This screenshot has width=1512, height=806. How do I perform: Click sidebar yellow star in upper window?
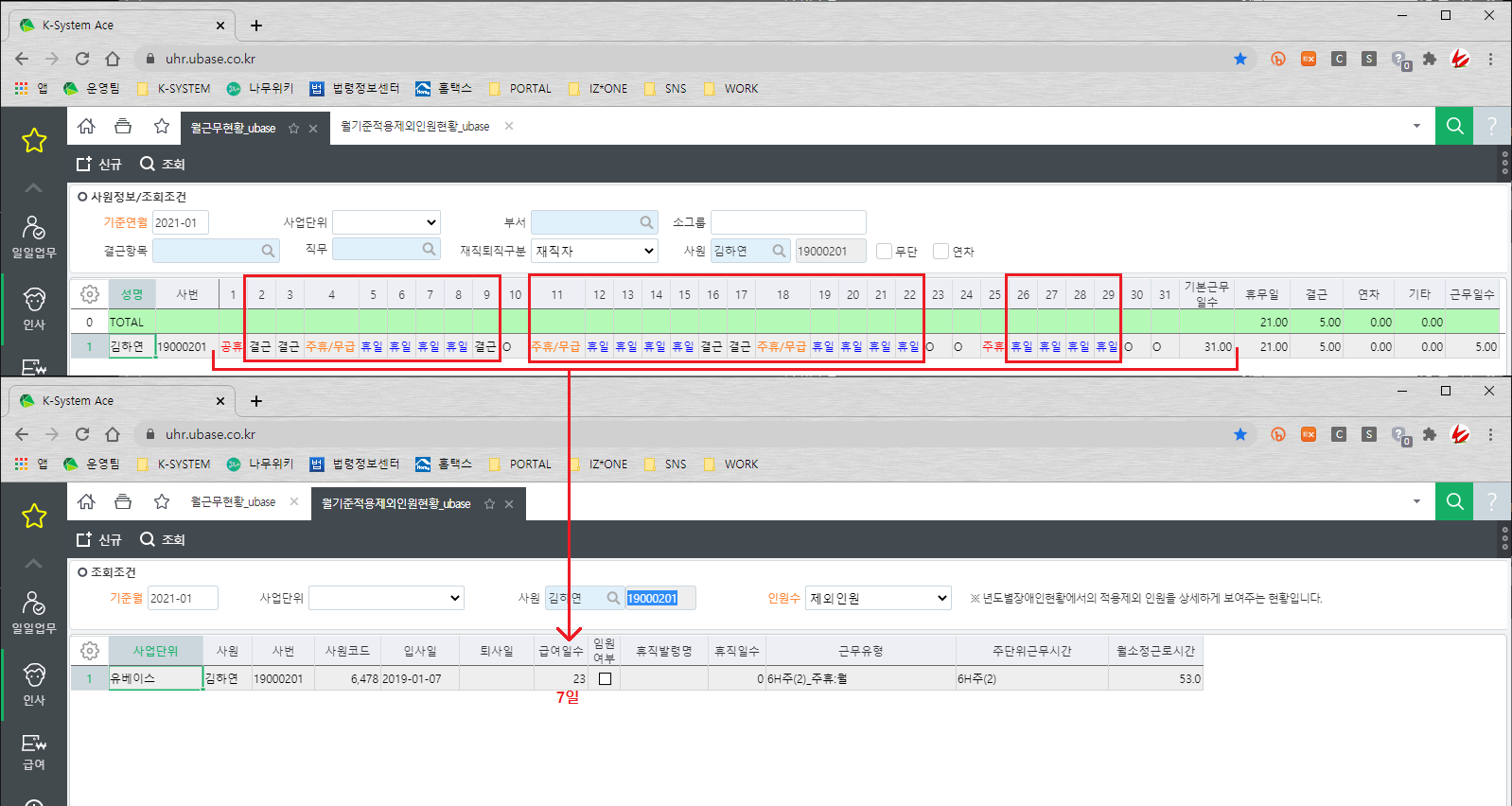(34, 141)
